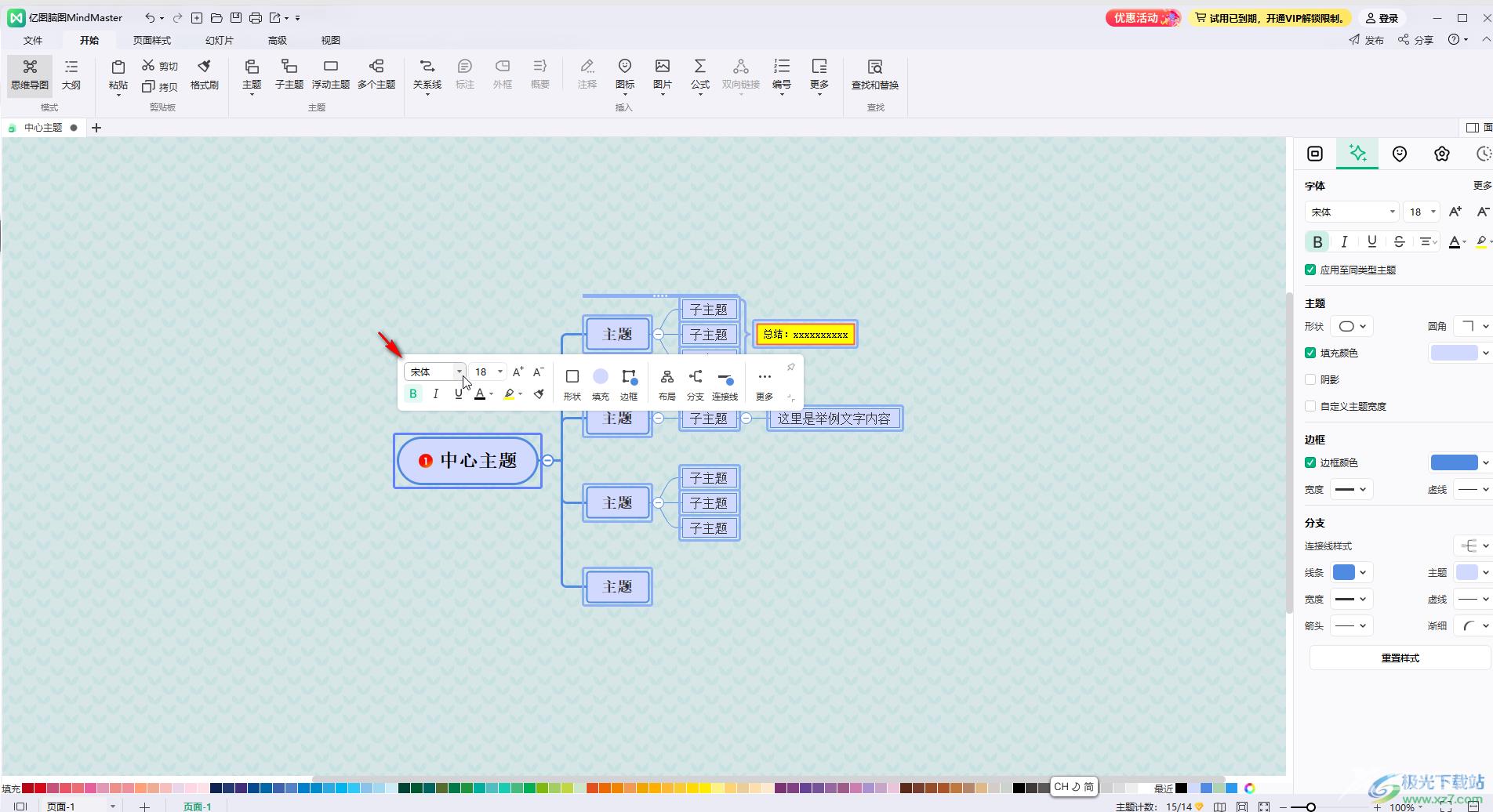This screenshot has height=812, width=1493.
Task: Open connector line (连接线) in floating toolbar
Action: tap(725, 384)
